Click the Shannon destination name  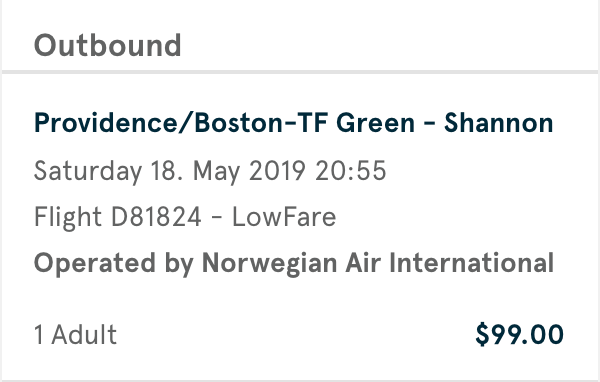click(x=499, y=123)
